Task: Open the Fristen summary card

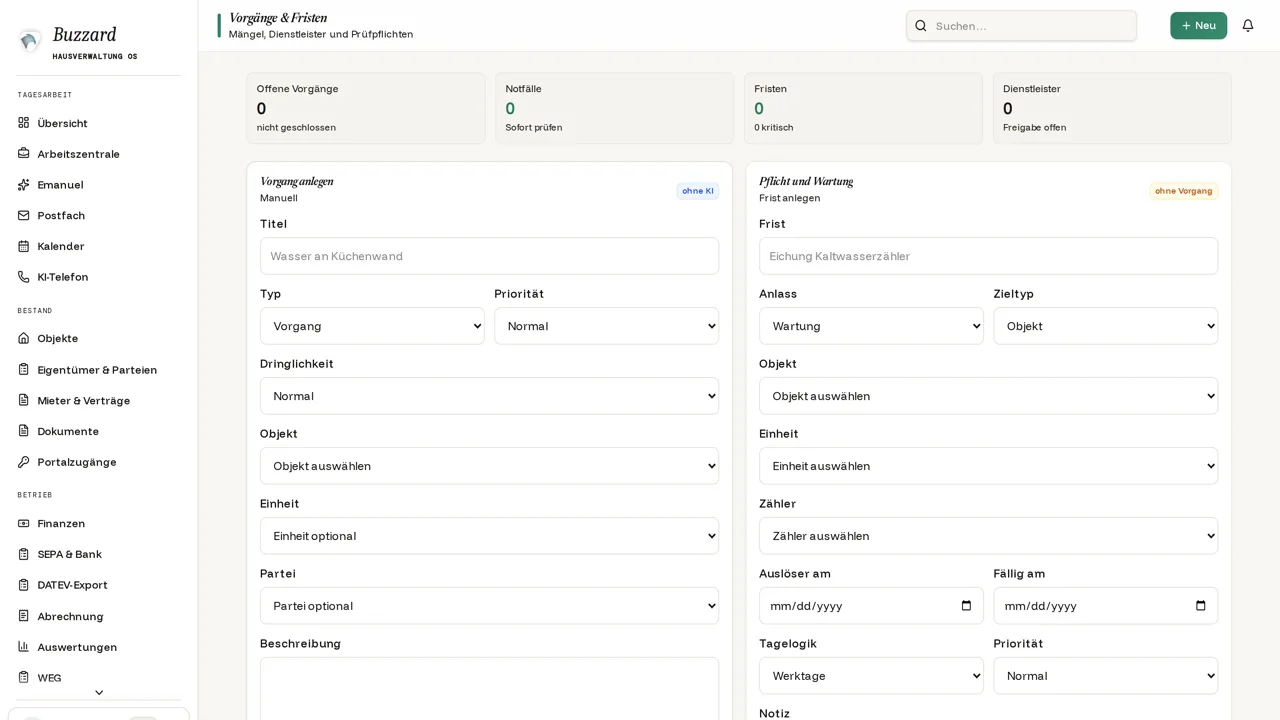Action: [863, 108]
